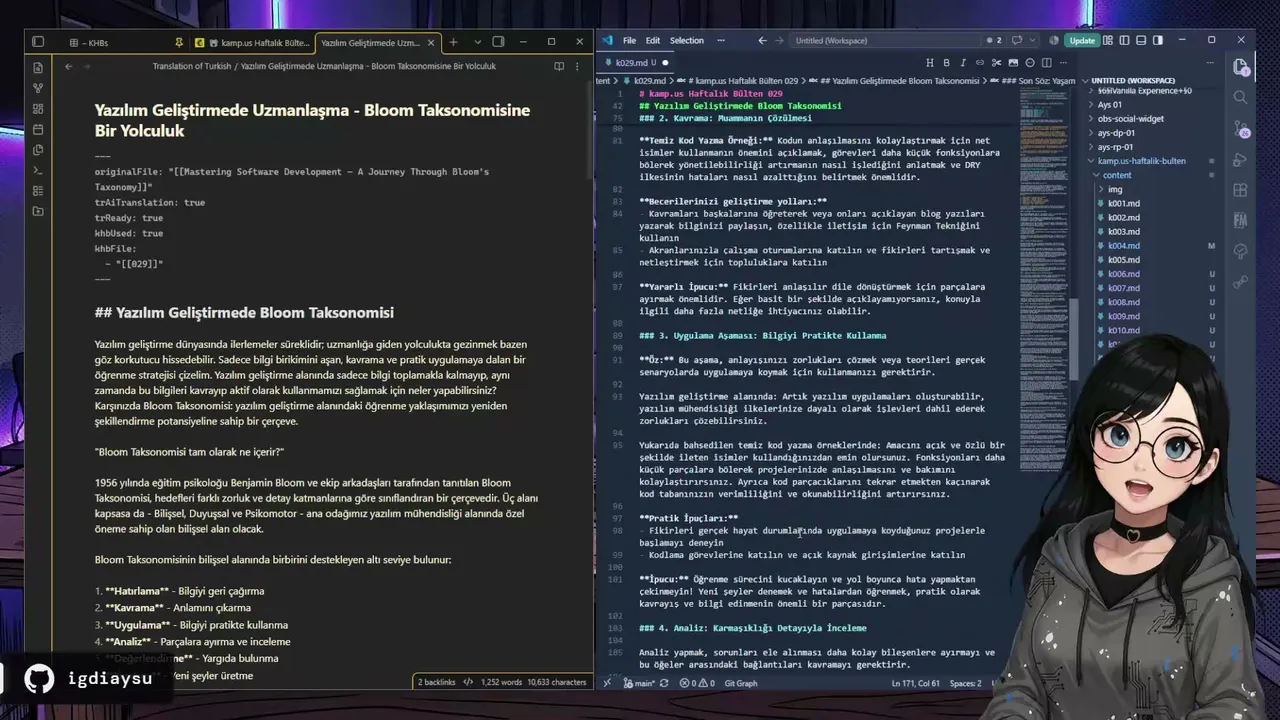Screen dimensions: 1280x720
Task: Click the Untitled (Workspace) command search box
Action: (x=885, y=40)
